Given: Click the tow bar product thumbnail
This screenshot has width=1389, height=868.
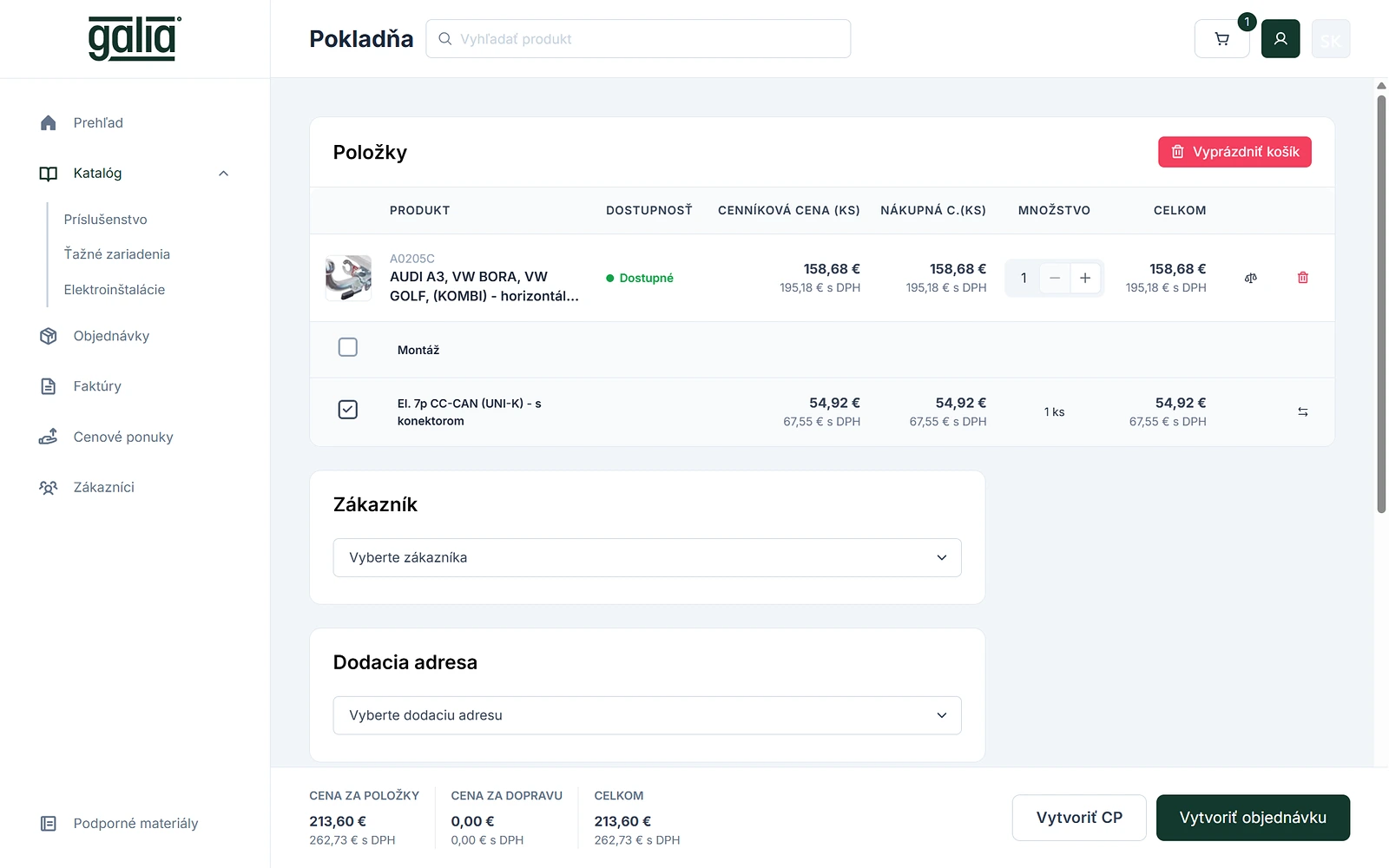Looking at the screenshot, I should click(x=348, y=278).
